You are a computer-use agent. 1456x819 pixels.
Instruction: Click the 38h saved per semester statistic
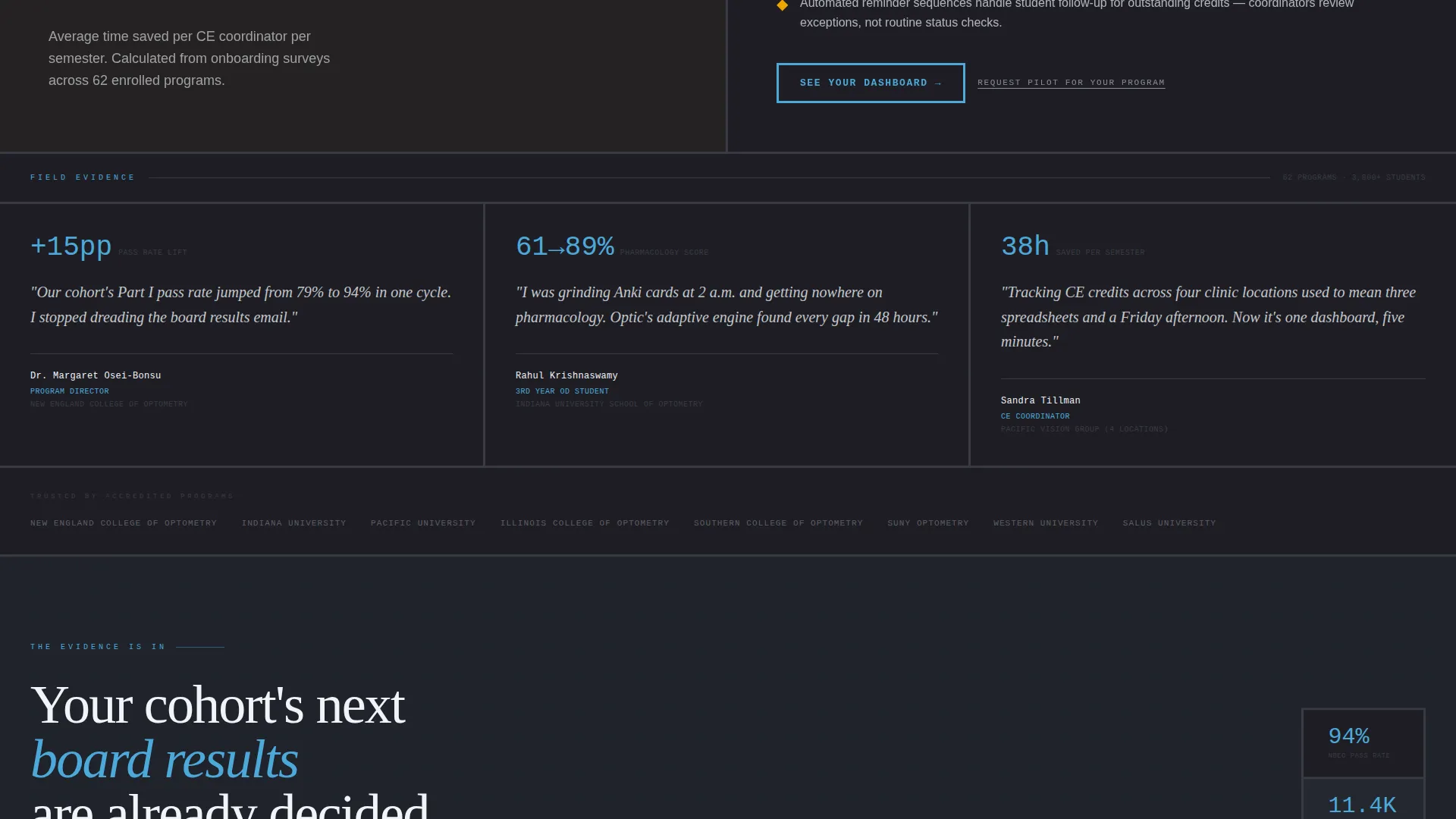click(1025, 246)
